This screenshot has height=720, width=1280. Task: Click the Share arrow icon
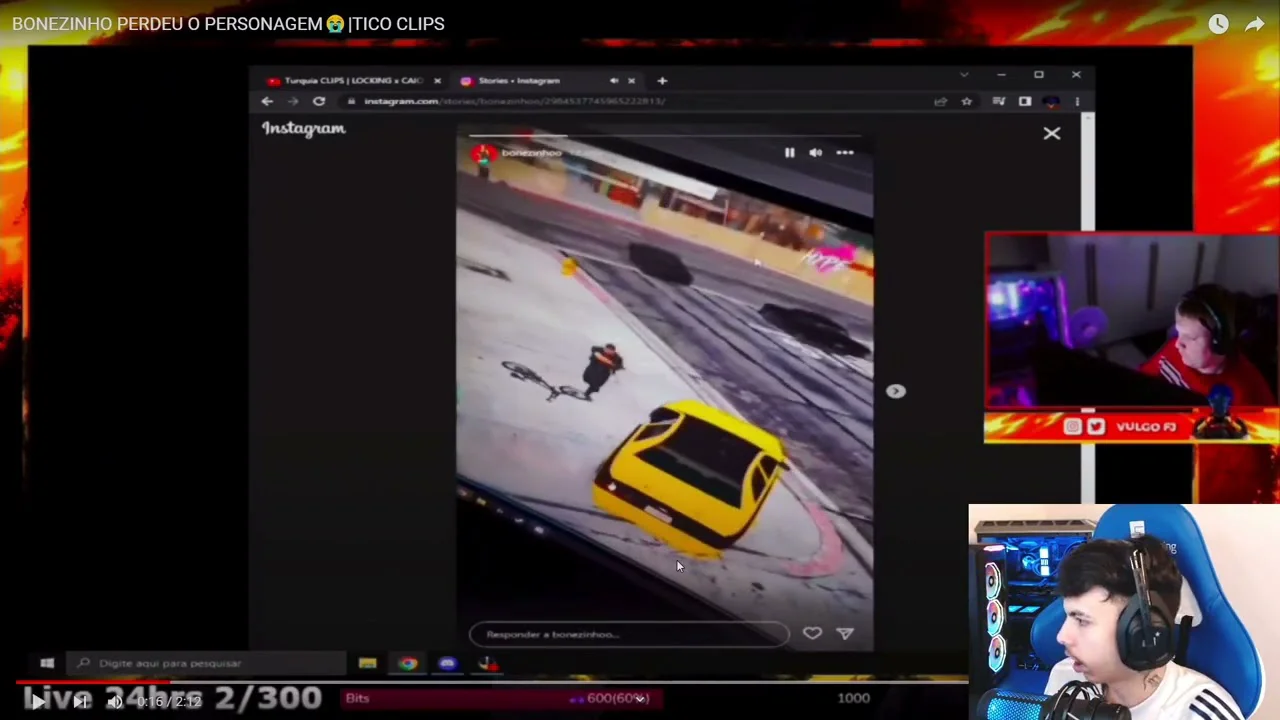point(1254,24)
